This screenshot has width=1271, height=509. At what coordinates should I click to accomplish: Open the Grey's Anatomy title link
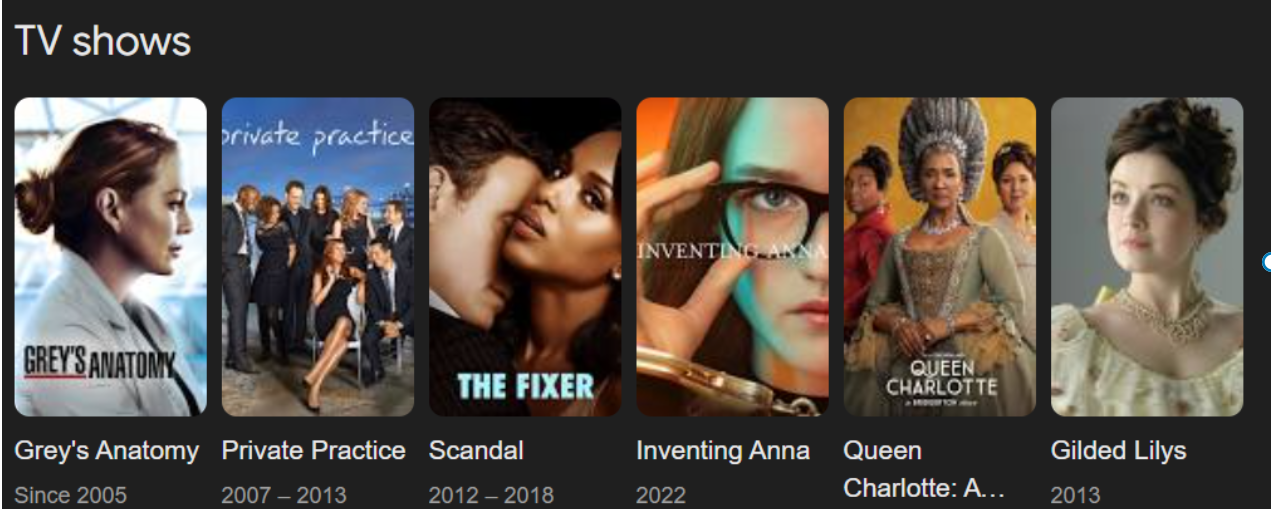tap(106, 451)
